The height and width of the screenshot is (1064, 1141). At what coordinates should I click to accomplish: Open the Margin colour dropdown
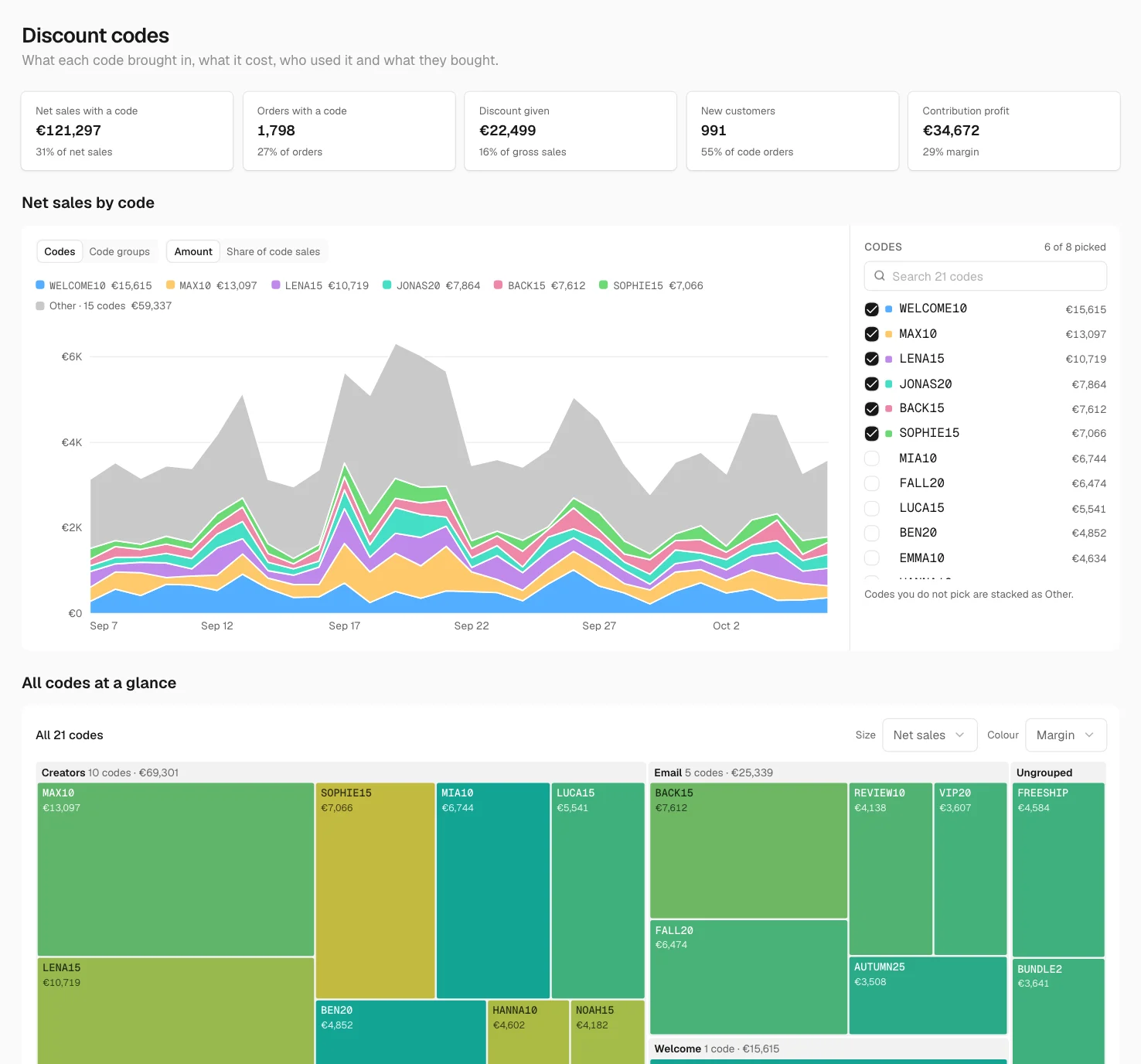click(x=1066, y=735)
